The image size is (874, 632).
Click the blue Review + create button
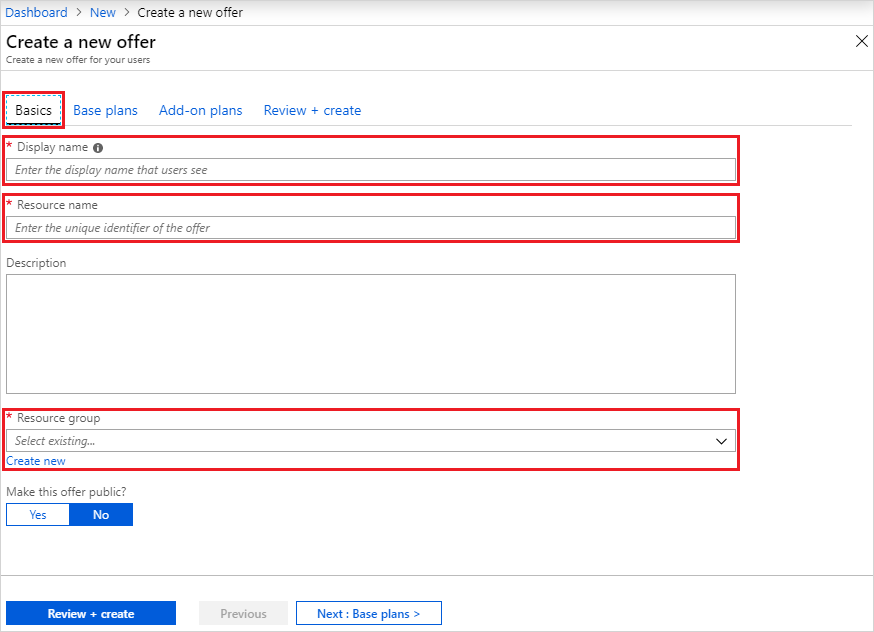tap(90, 612)
